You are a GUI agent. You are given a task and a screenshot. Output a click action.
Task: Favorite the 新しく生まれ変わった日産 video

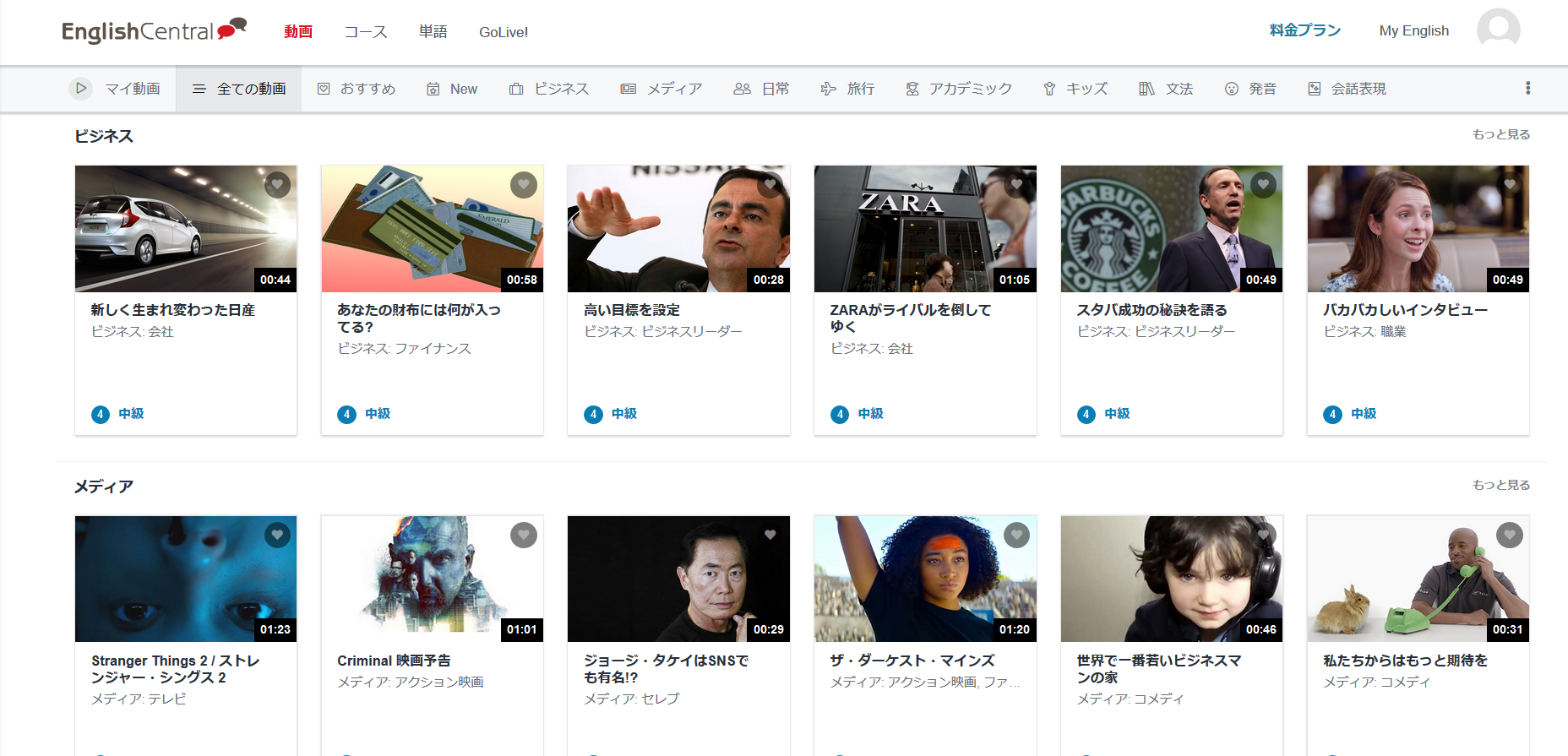tap(277, 185)
